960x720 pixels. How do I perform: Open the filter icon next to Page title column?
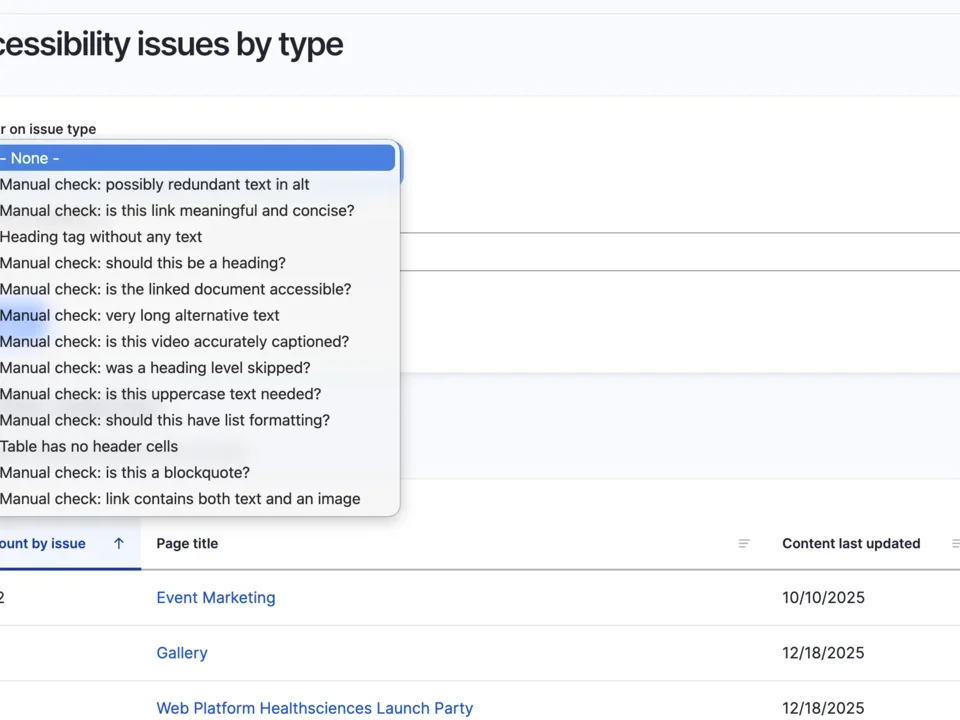[744, 543]
